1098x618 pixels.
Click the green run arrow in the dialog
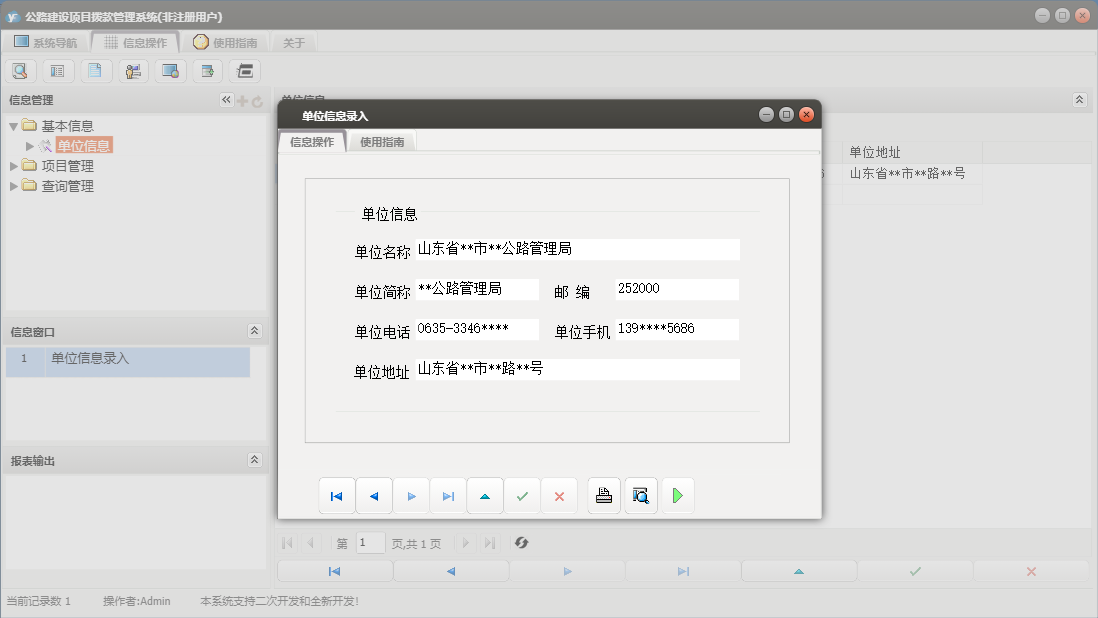678,495
